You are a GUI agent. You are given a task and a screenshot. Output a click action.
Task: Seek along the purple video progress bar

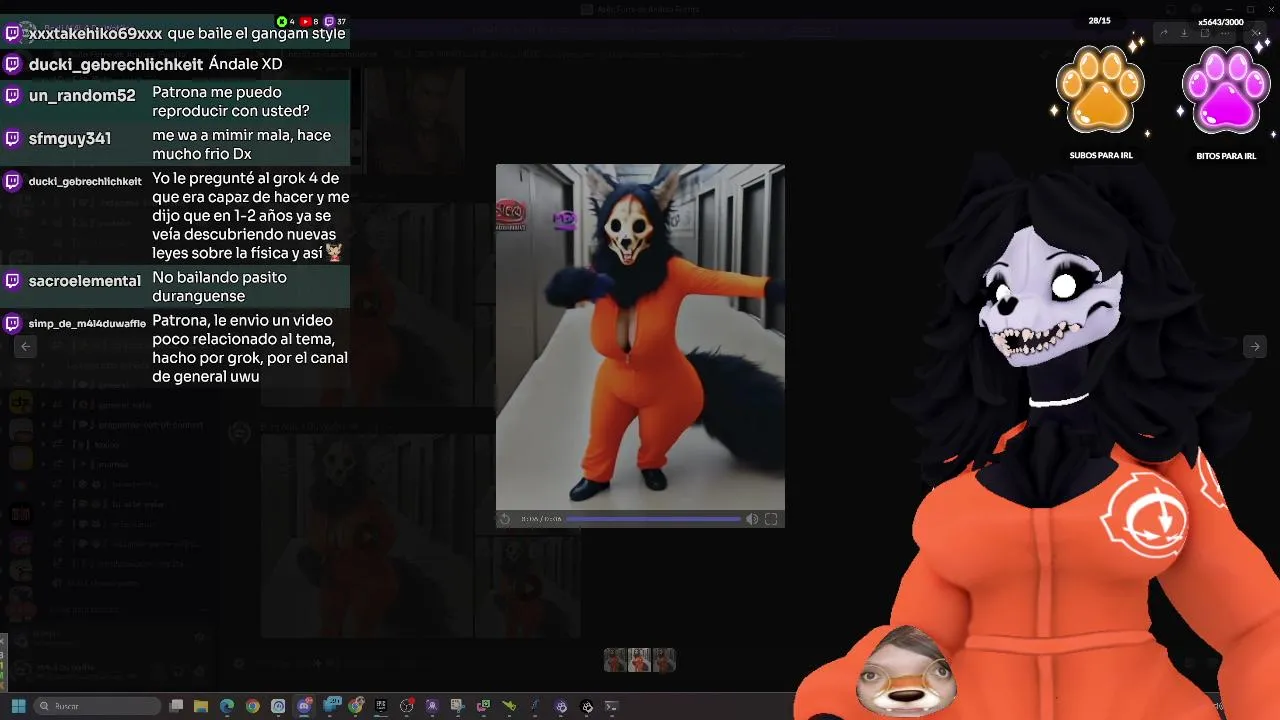click(655, 519)
